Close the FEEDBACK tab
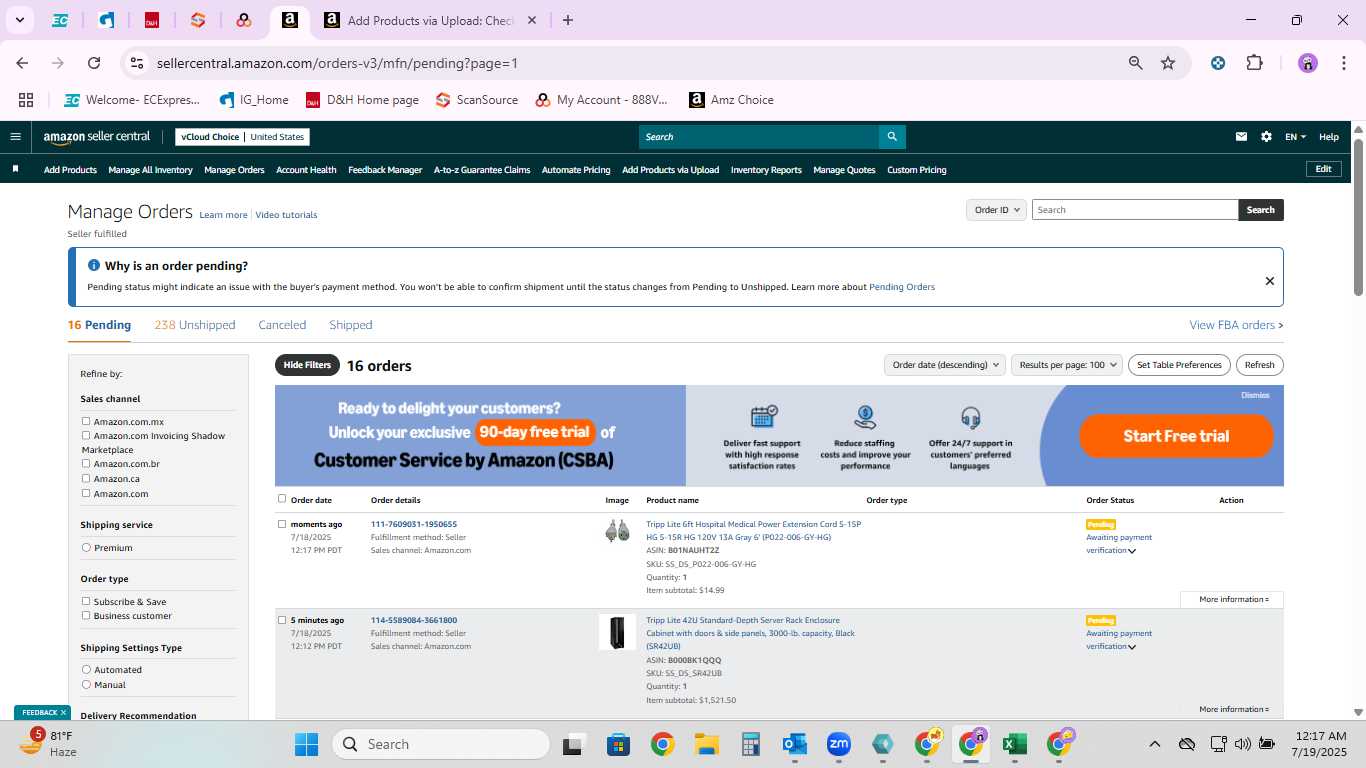 tap(63, 712)
